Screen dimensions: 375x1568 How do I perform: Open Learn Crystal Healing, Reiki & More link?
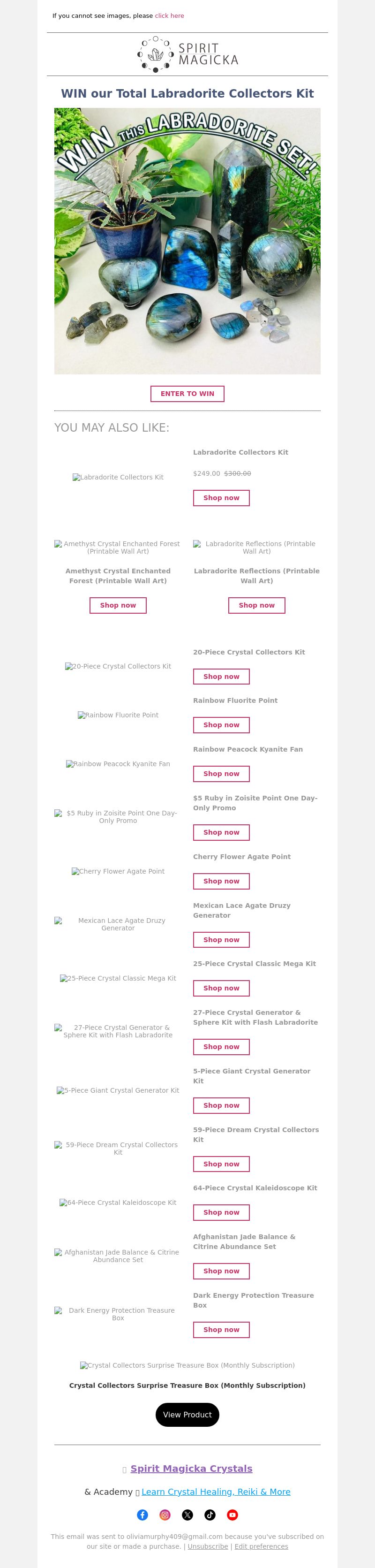tap(216, 1492)
